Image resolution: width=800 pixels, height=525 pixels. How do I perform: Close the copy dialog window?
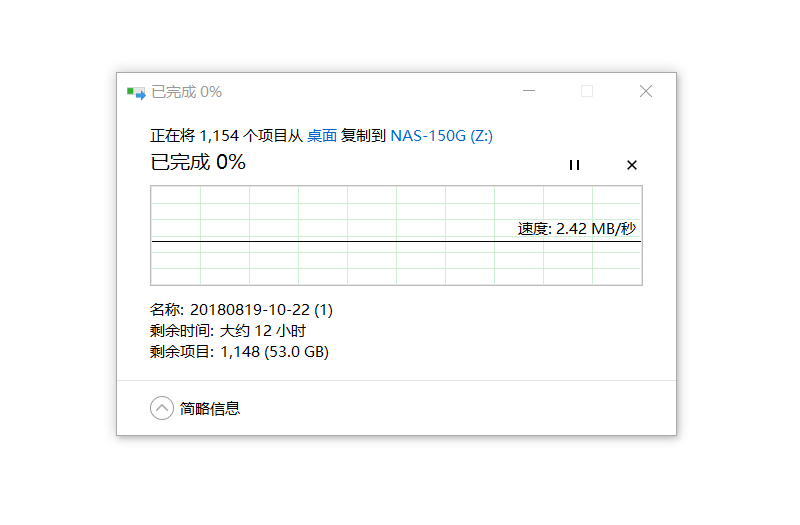pos(645,91)
